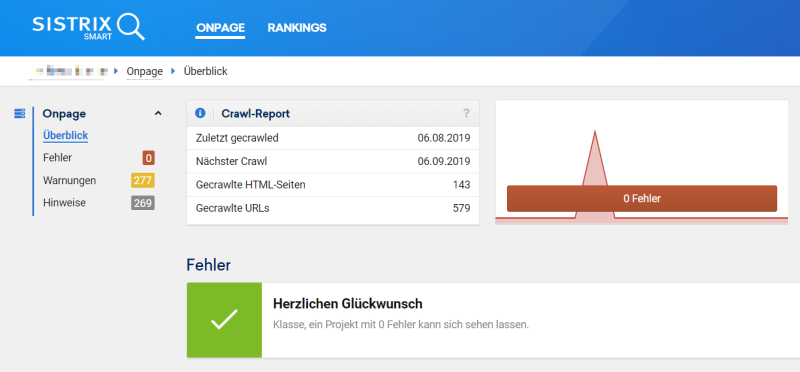Open the sidebar list menu icon
Screen dimensions: 800x372
coord(19,113)
